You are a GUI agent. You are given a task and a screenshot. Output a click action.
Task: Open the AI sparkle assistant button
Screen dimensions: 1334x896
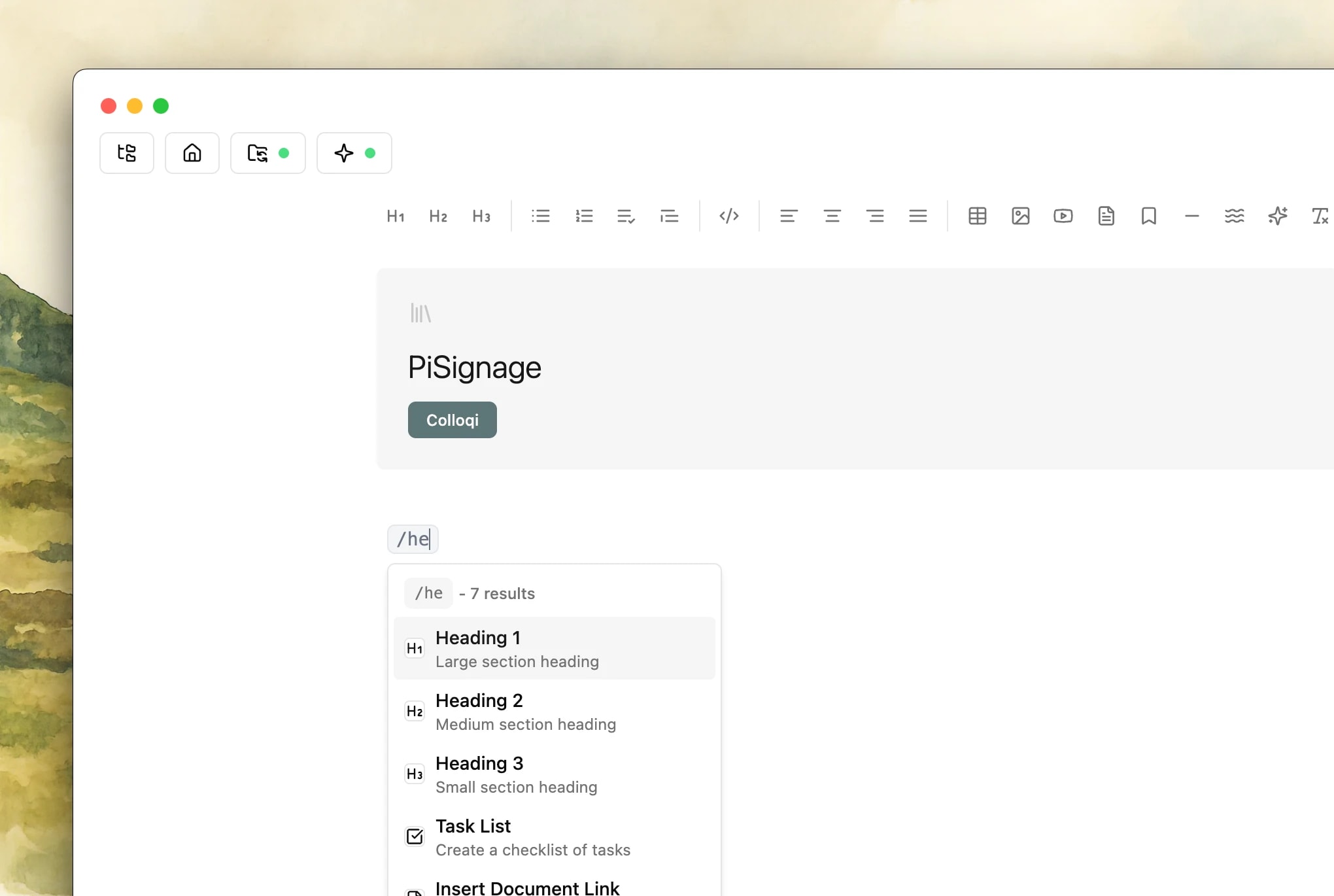point(354,153)
